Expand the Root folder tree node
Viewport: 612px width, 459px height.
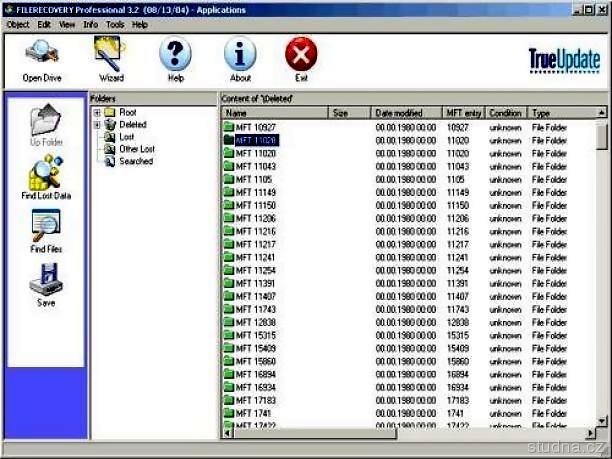[x=97, y=113]
